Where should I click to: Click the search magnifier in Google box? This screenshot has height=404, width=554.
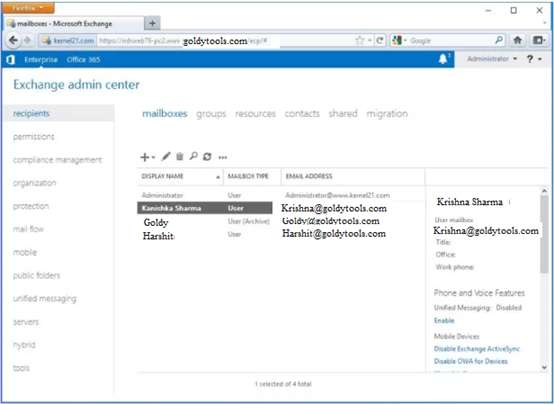click(x=499, y=40)
